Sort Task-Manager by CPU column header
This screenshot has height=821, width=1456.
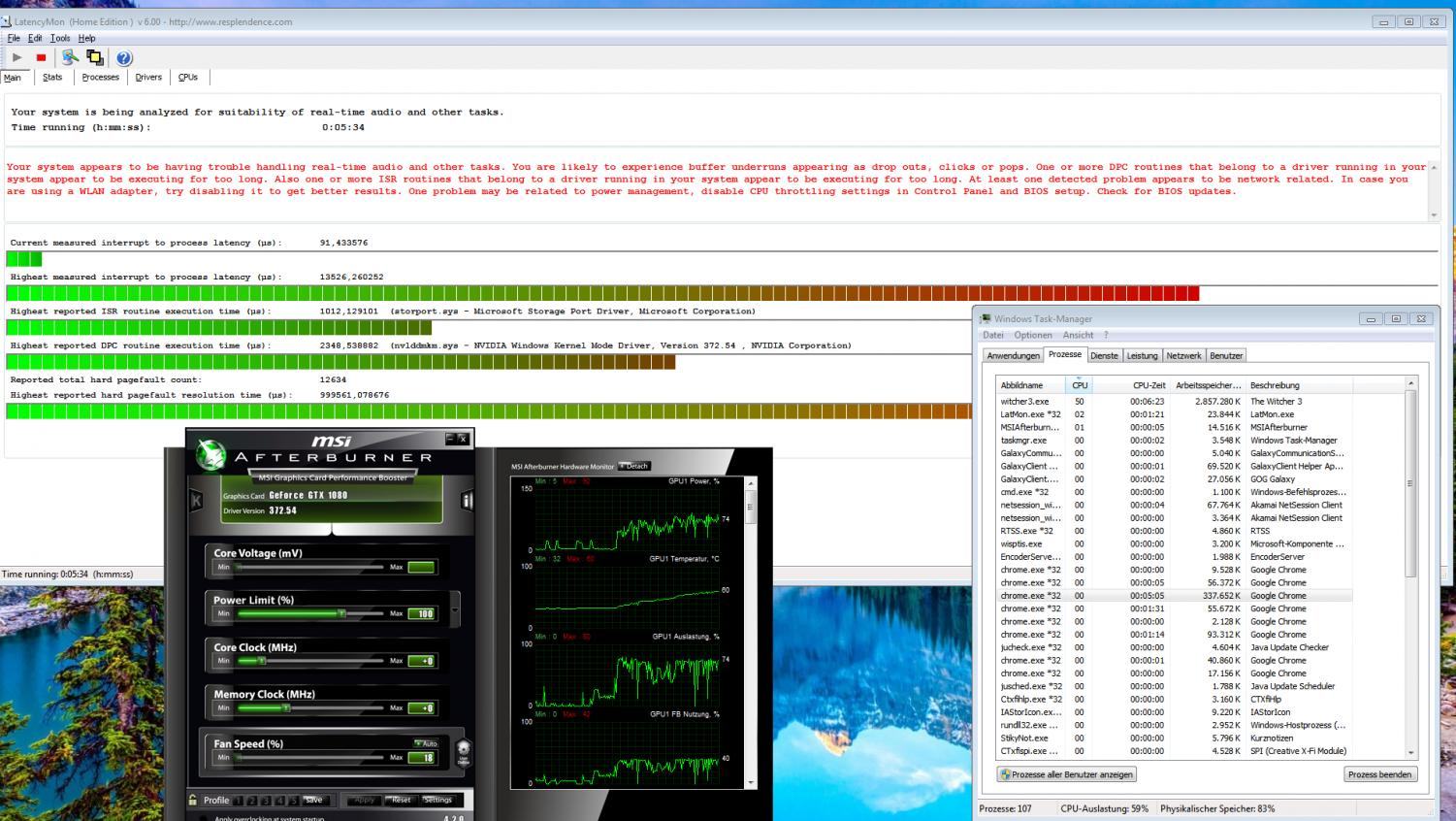[1080, 385]
